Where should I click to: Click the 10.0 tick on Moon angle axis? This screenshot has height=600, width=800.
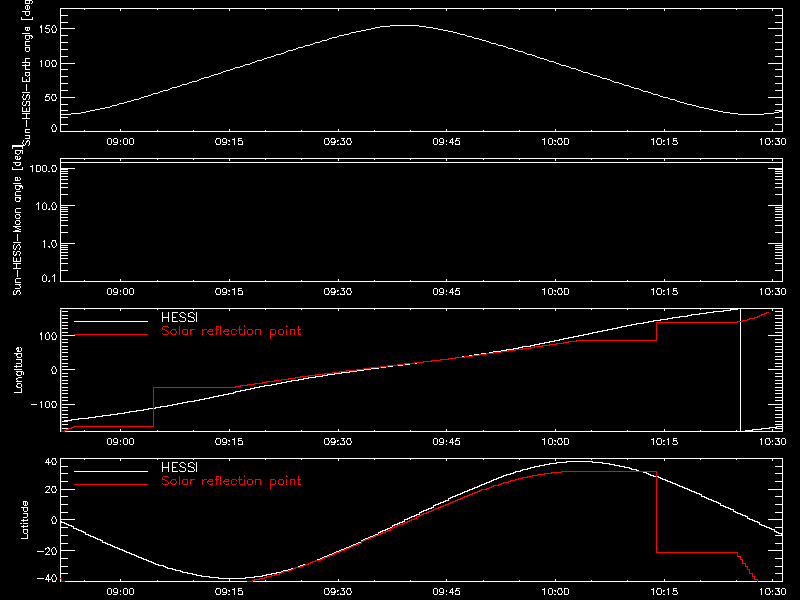46,207
